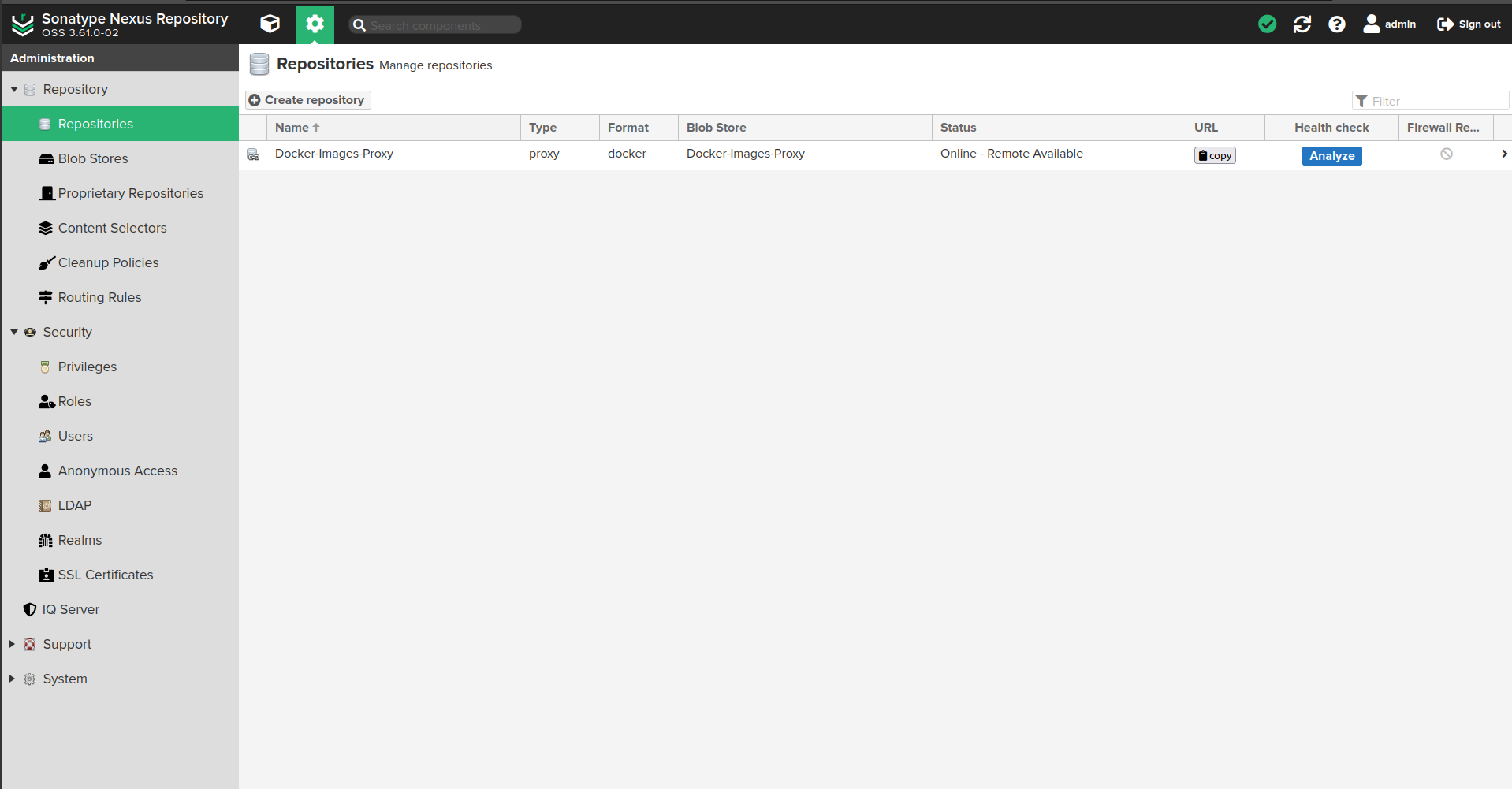Click the Sign out button
The image size is (1512, 789).
point(1469,24)
